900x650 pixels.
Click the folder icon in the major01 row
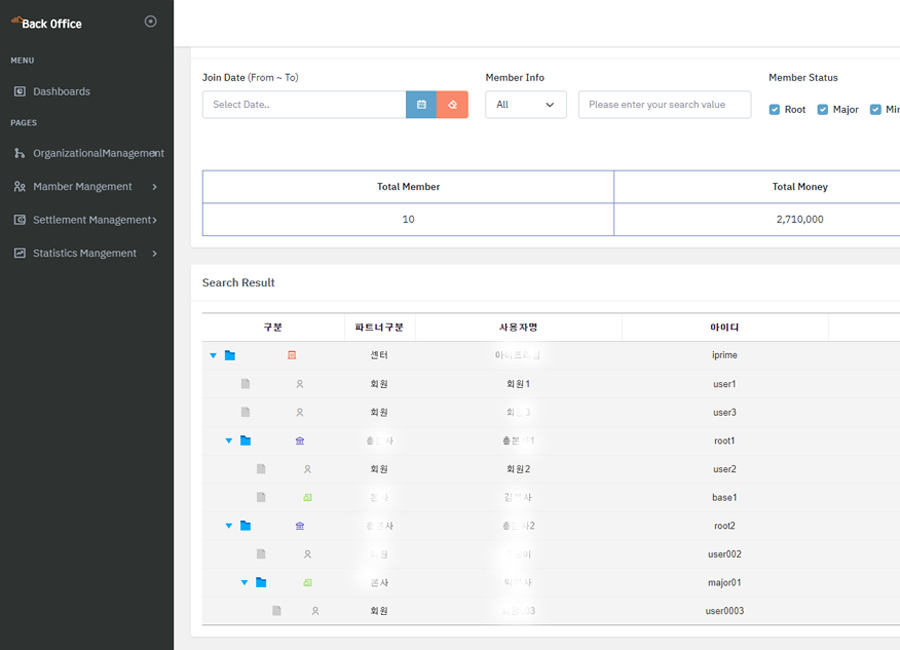click(261, 582)
